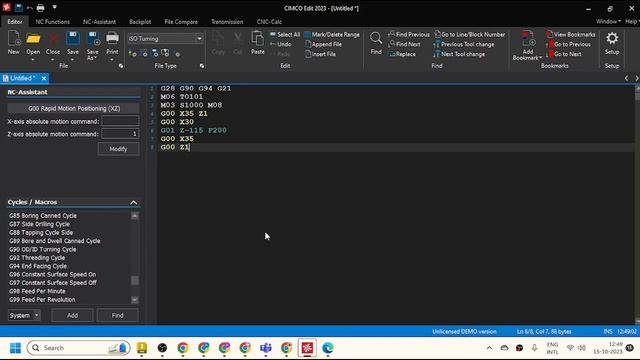This screenshot has height=360, width=640.
Task: Select G98 Feed Per Minute
Action: coord(37,291)
